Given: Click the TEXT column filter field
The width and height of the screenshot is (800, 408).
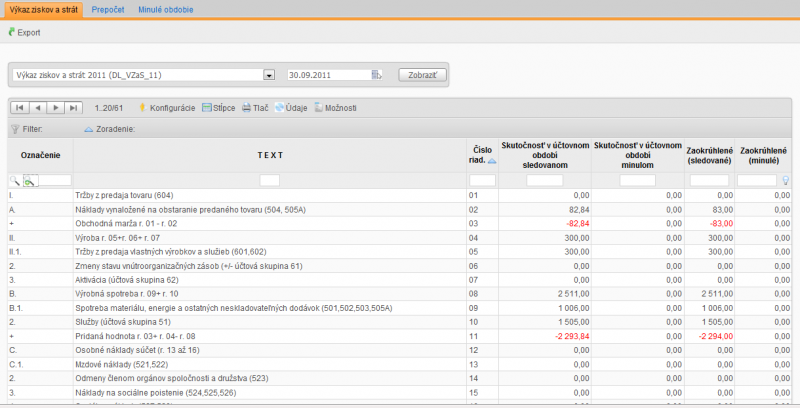Looking at the screenshot, I should tap(269, 180).
